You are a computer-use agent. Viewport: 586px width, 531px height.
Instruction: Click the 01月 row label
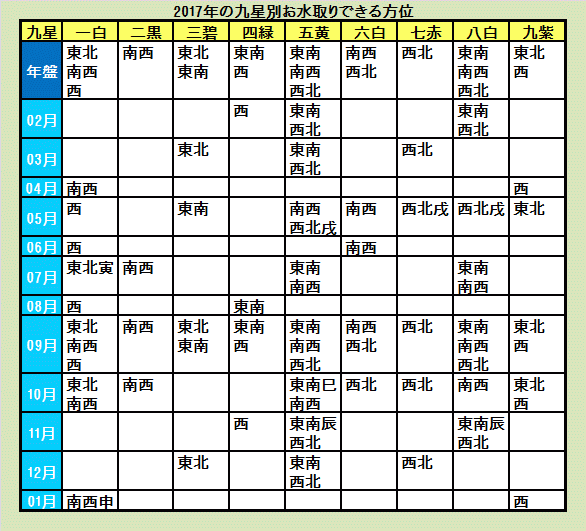[41, 500]
